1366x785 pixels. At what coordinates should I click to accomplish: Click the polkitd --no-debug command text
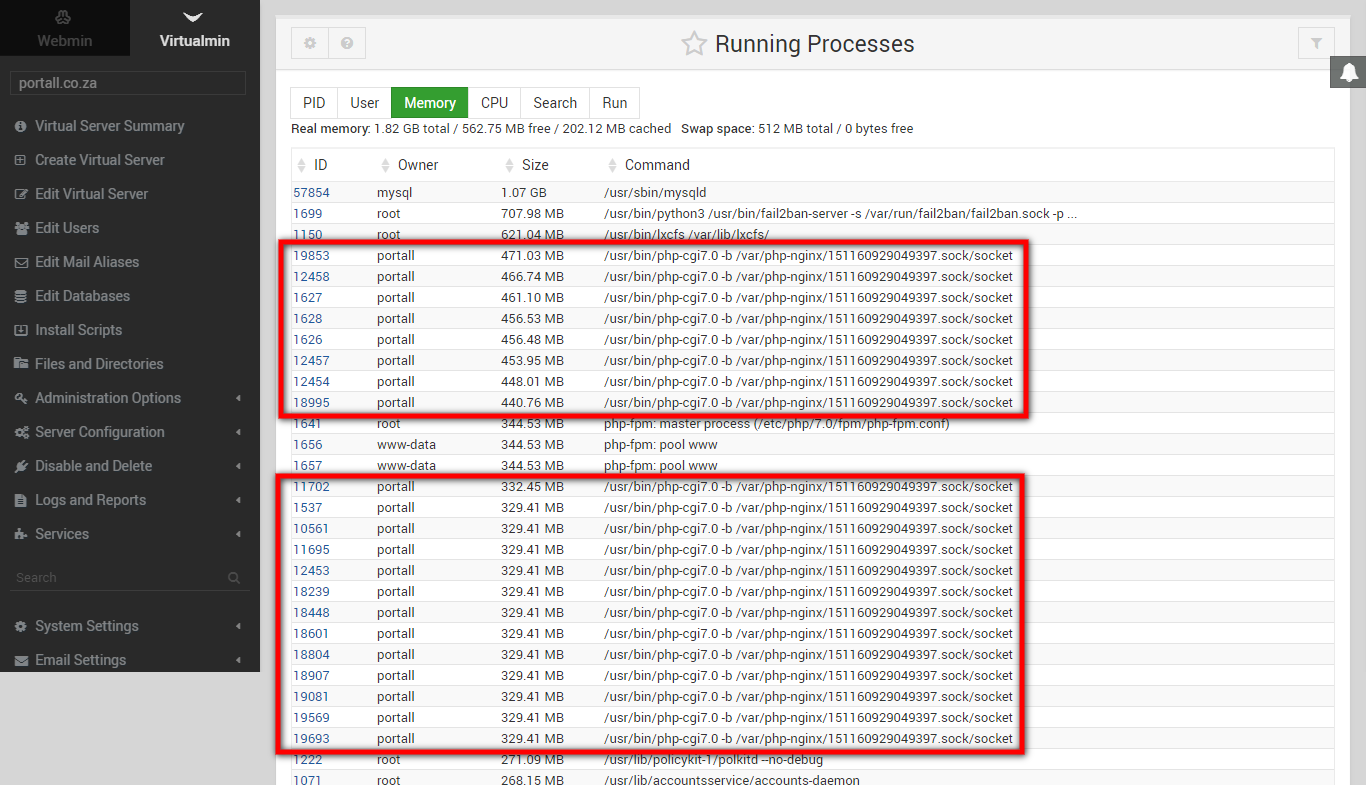pos(713,759)
